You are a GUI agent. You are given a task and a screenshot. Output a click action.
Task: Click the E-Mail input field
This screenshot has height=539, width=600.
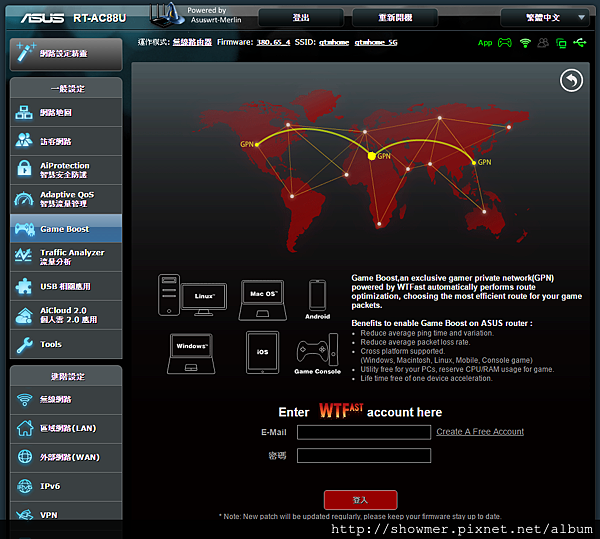(x=364, y=432)
